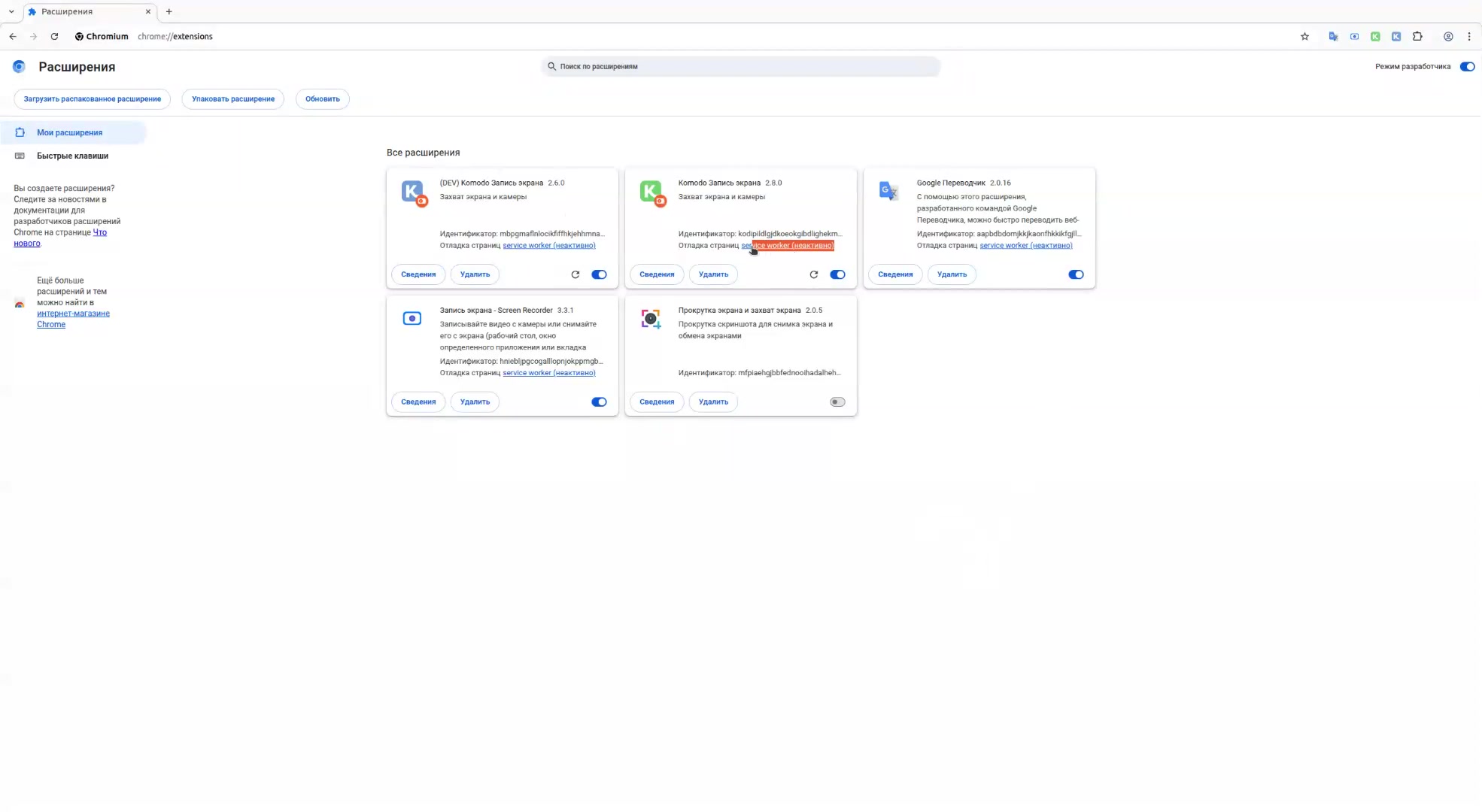This screenshot has height=812, width=1482.
Task: Click the Screen Recorder extension logo
Action: (x=412, y=318)
